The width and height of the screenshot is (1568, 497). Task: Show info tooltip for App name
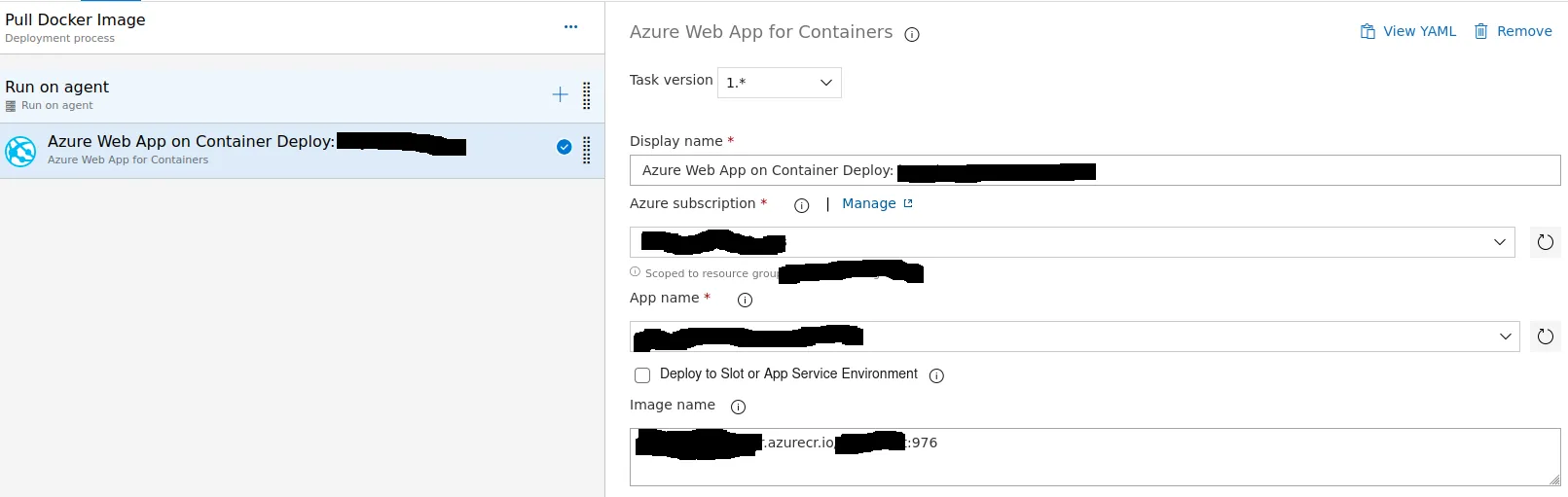745,301
